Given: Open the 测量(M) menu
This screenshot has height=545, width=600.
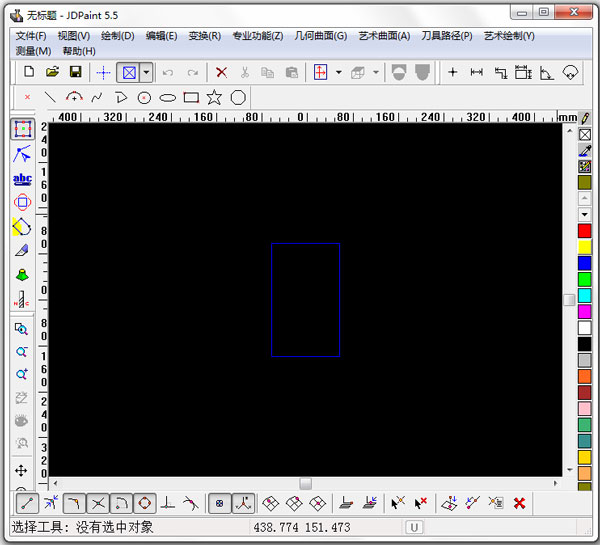Looking at the screenshot, I should click(x=33, y=51).
